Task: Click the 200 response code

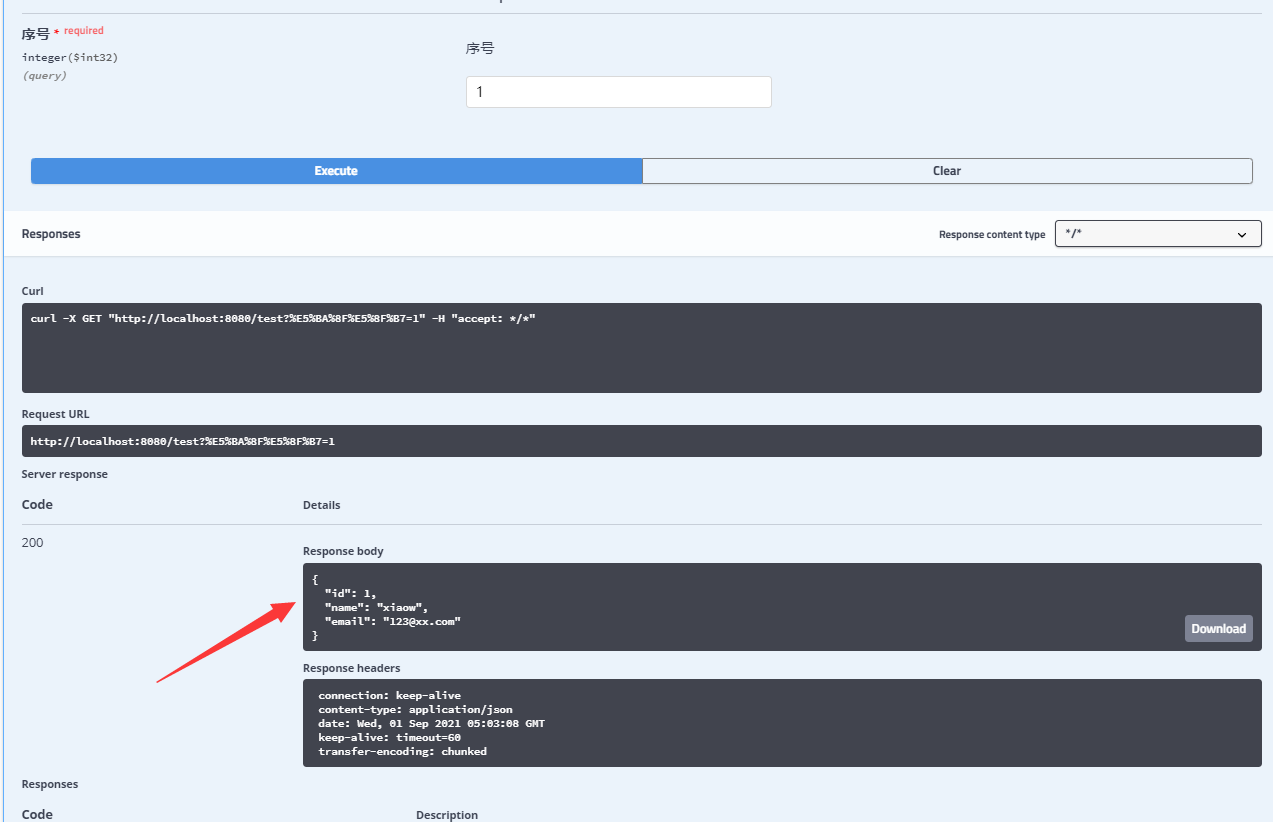Action: tap(33, 543)
